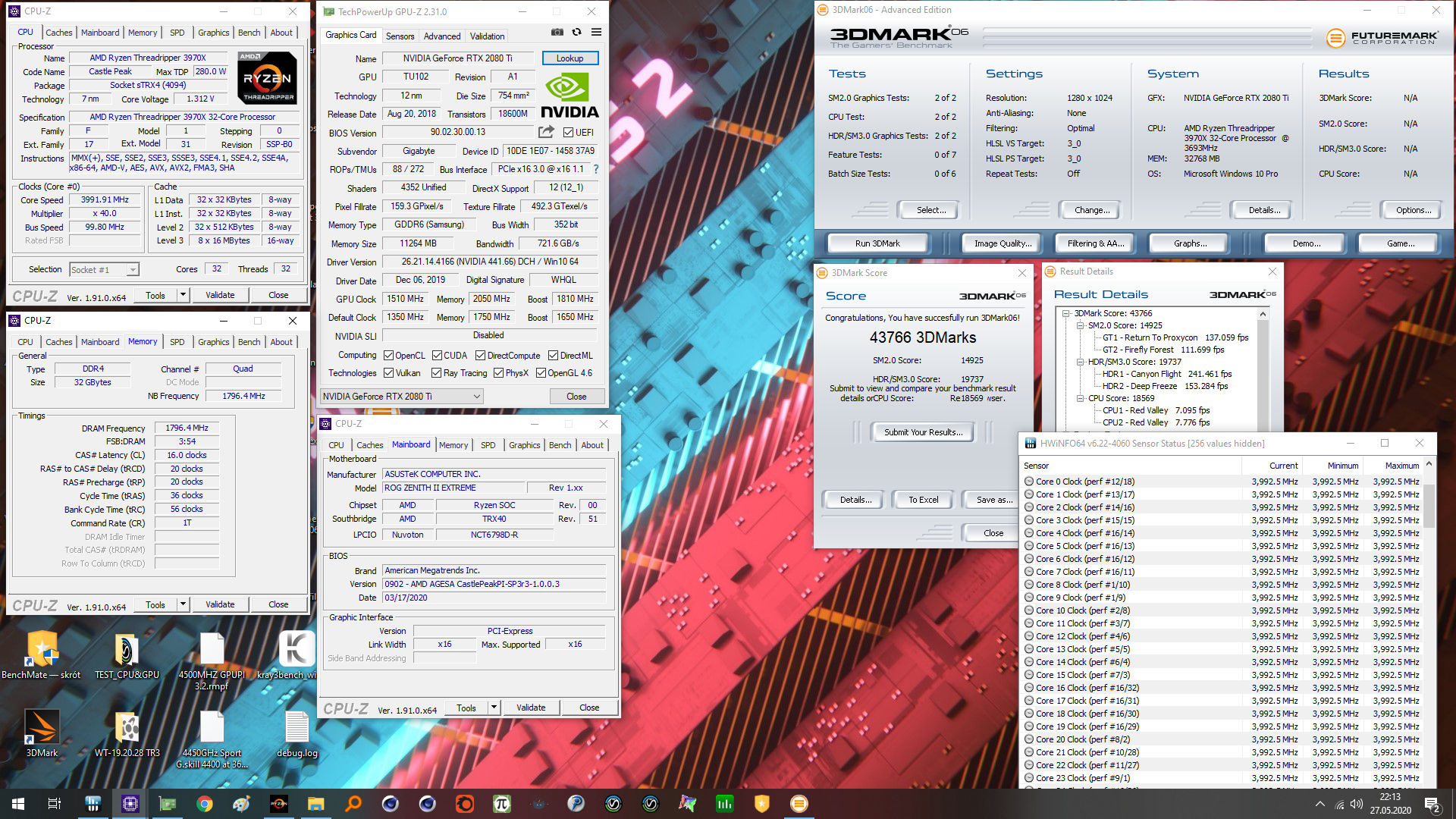Open the Tools dropdown arrow in the CPU-Z Mainboard window
The height and width of the screenshot is (819, 1456).
494,708
